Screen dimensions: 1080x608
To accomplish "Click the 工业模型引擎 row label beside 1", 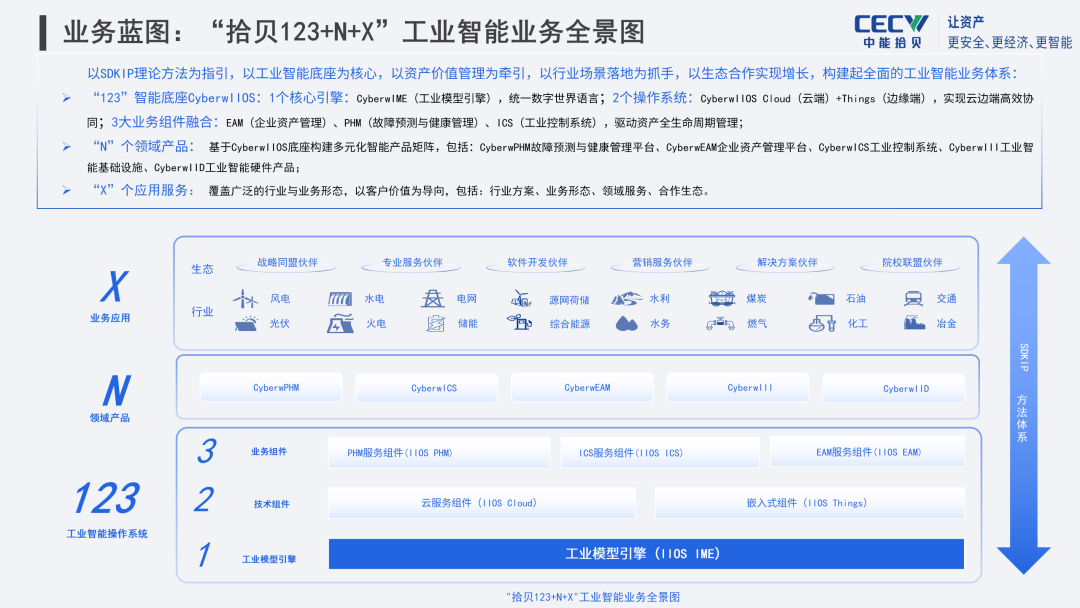I will click(x=269, y=559).
